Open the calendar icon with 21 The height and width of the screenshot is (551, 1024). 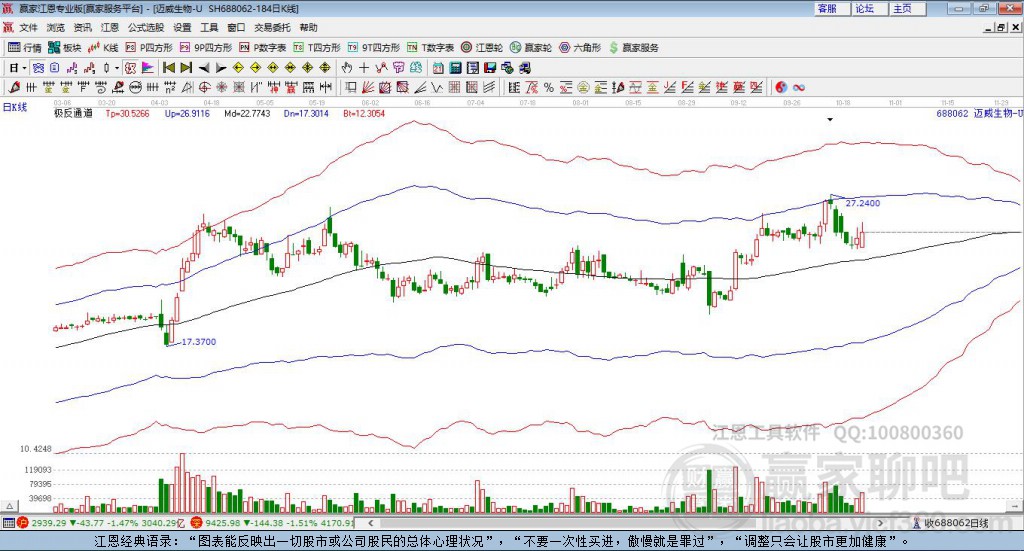pyautogui.click(x=438, y=67)
